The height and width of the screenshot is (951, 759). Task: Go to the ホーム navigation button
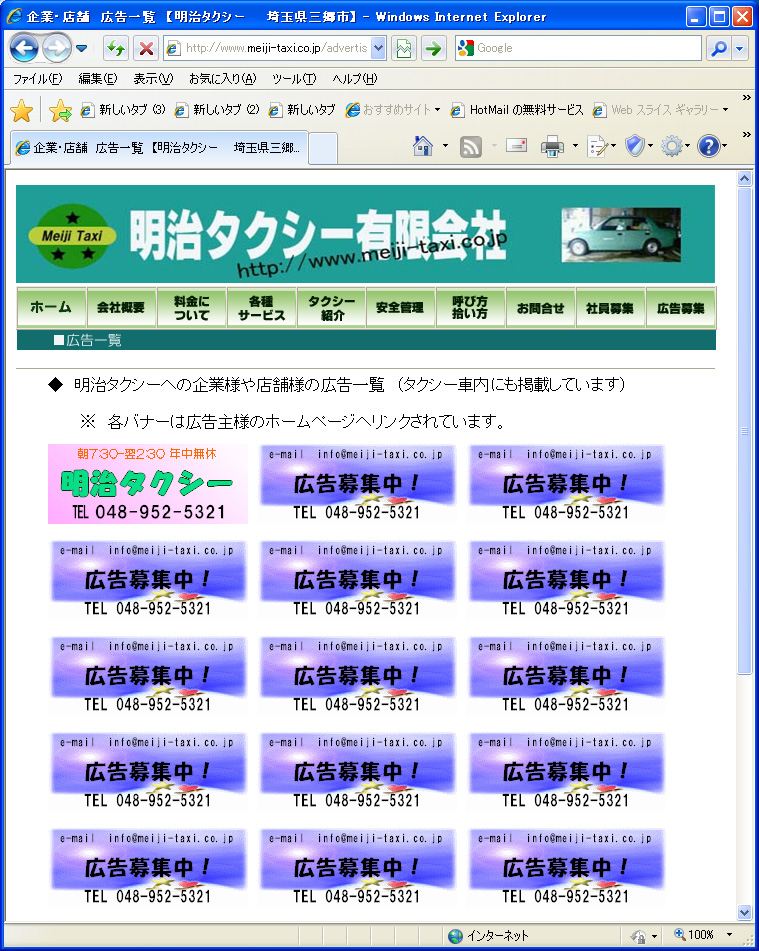(x=51, y=308)
